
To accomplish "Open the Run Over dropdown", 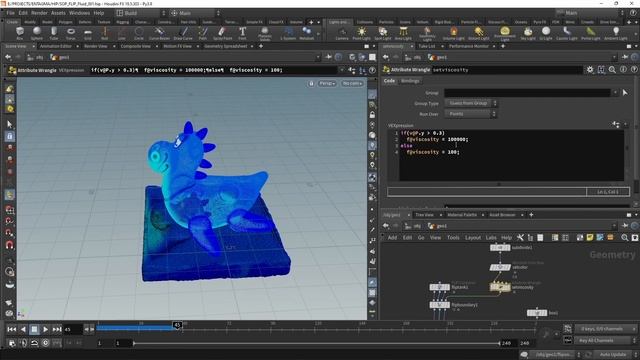I will [471, 114].
